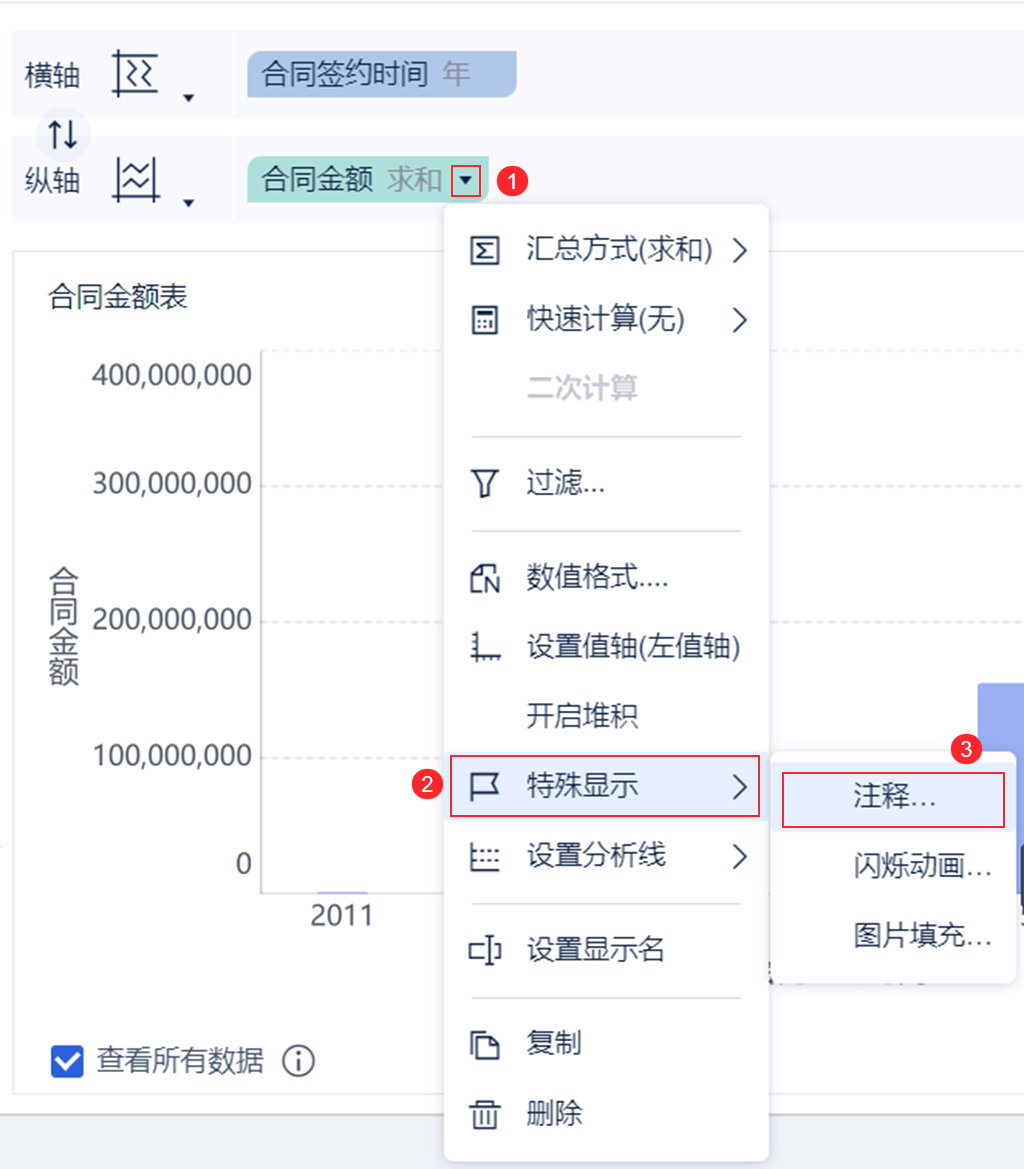Open 汇总方式(求和) submenu
This screenshot has width=1024, height=1169.
point(606,250)
